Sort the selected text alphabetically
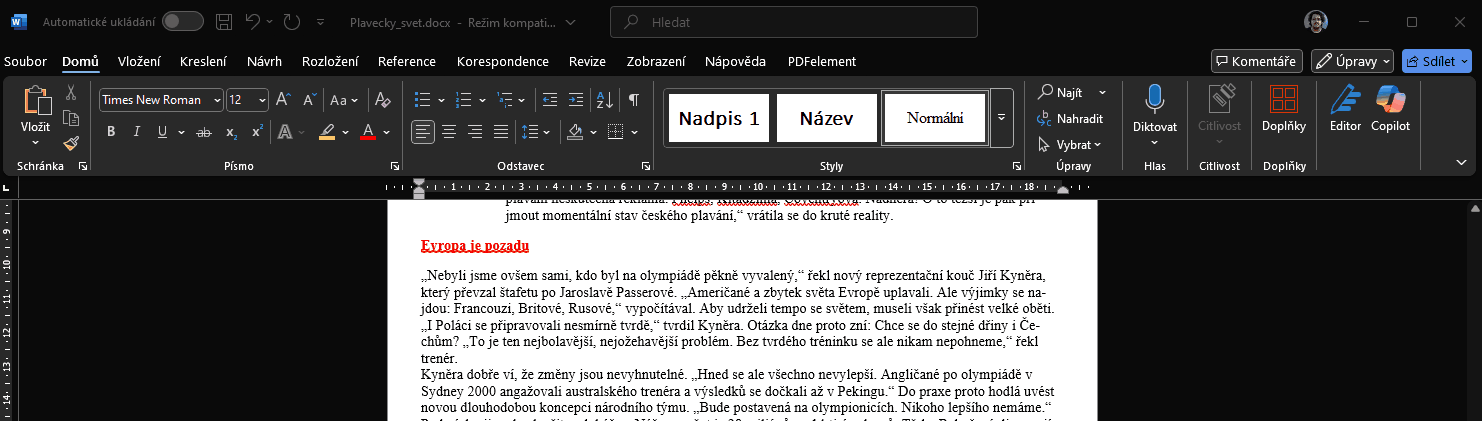This screenshot has width=1482, height=421. pyautogui.click(x=604, y=100)
